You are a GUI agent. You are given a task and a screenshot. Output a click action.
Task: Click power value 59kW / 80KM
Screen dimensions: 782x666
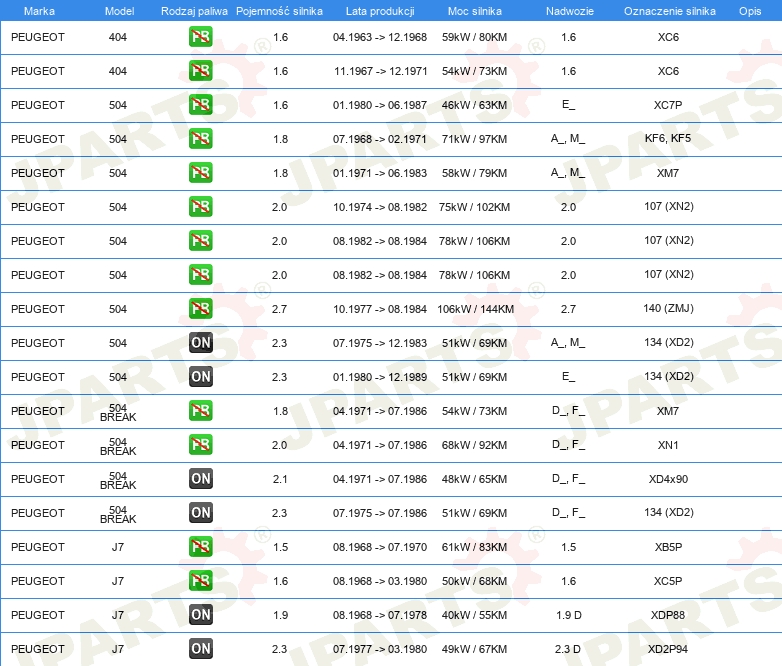coord(474,37)
